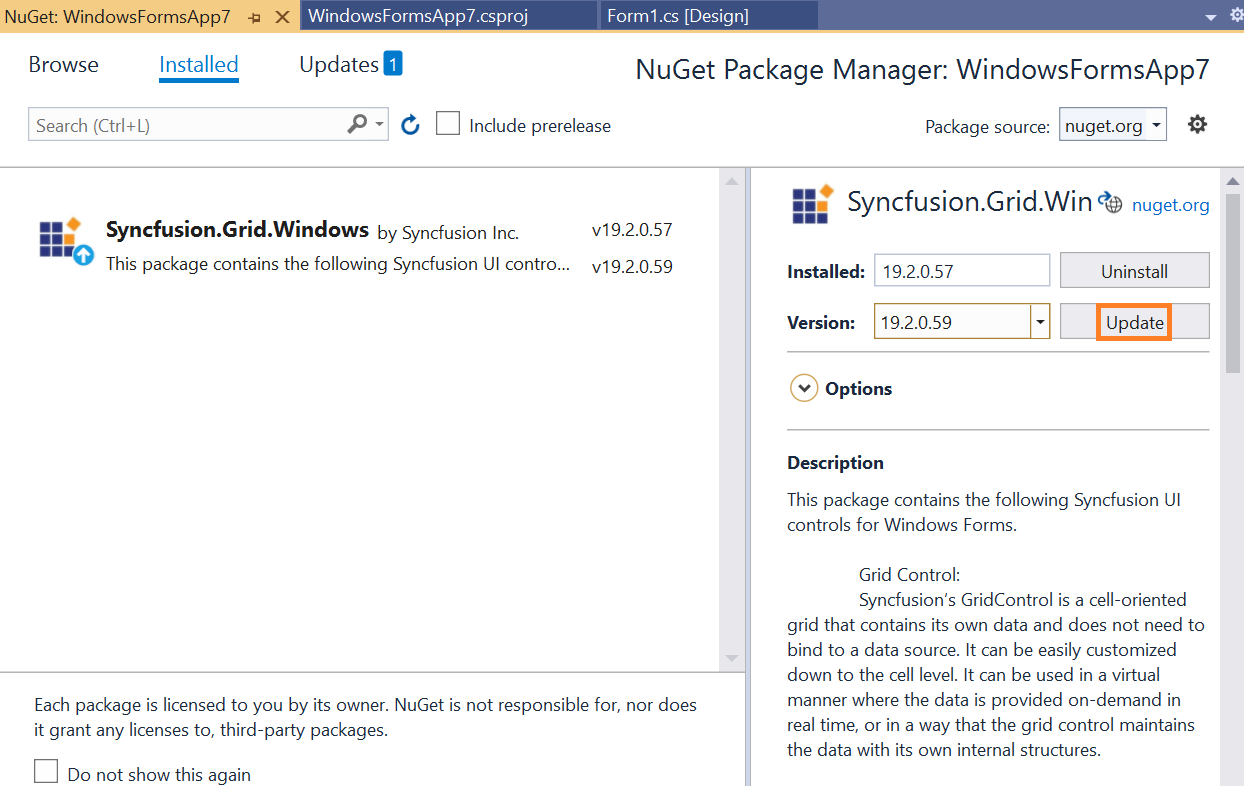Screen dimensions: 1244x786
Task: Open nuget.org link
Action: (x=1170, y=205)
